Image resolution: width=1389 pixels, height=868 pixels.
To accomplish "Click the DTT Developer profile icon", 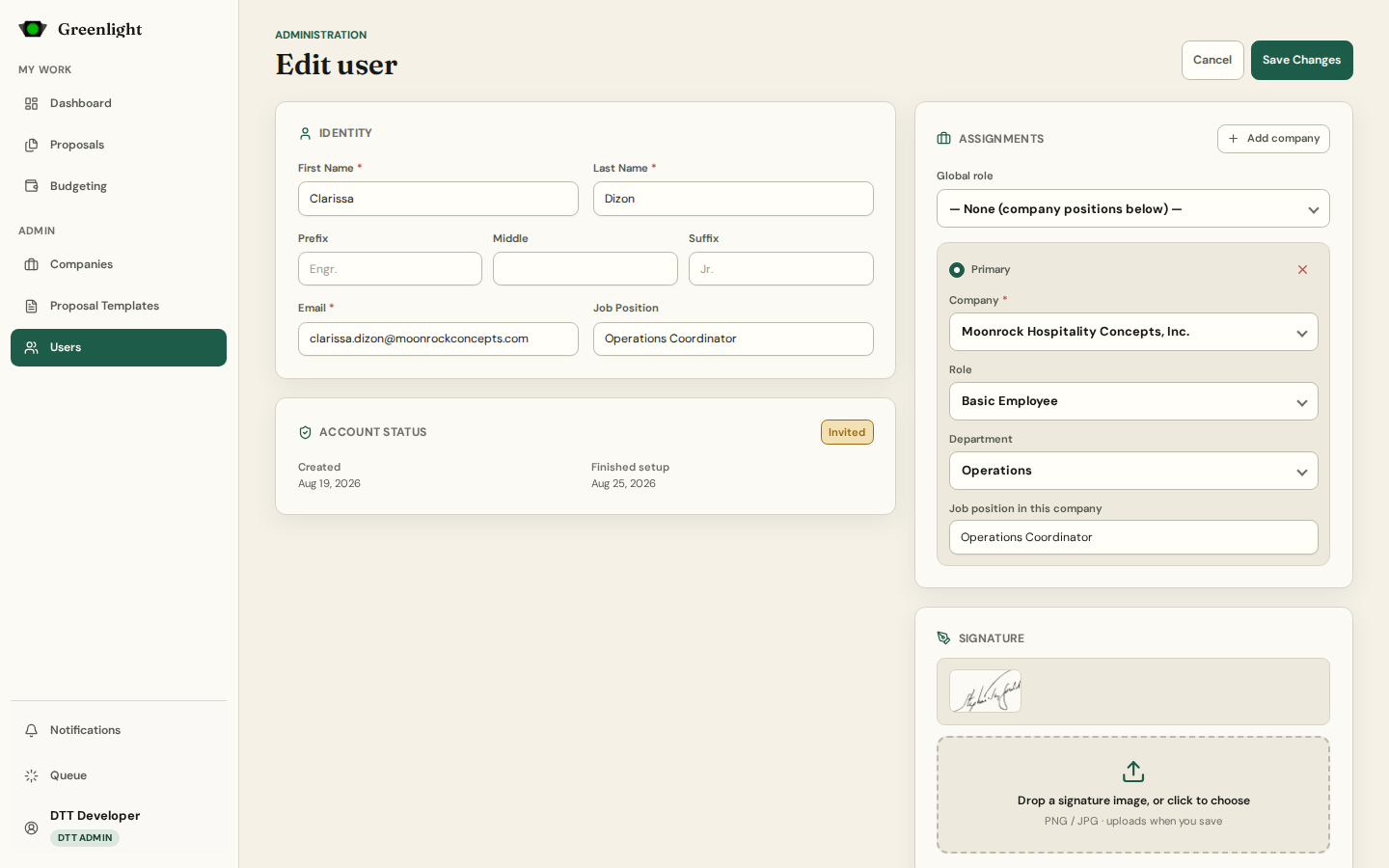I will coord(32,827).
